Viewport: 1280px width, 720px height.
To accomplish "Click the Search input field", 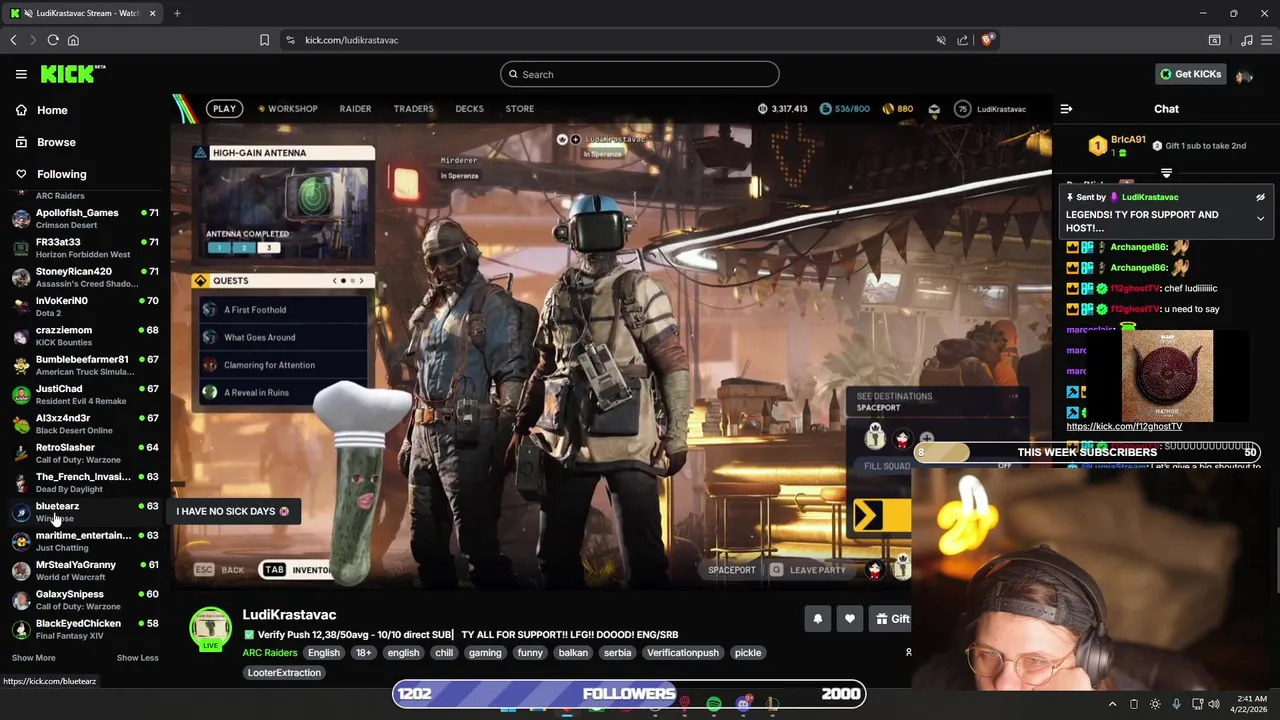I will pyautogui.click(x=640, y=74).
